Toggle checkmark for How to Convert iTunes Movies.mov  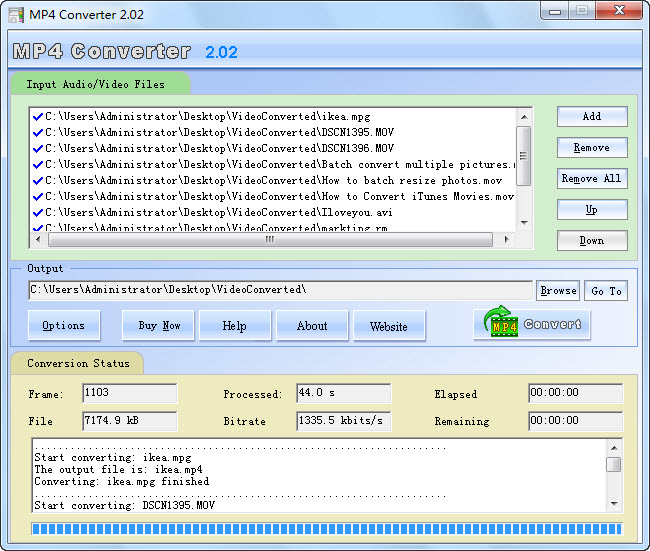(x=38, y=197)
